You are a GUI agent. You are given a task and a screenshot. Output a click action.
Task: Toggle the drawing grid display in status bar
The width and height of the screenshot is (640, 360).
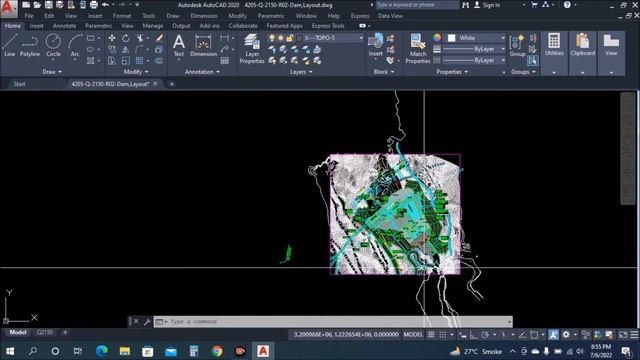click(431, 335)
